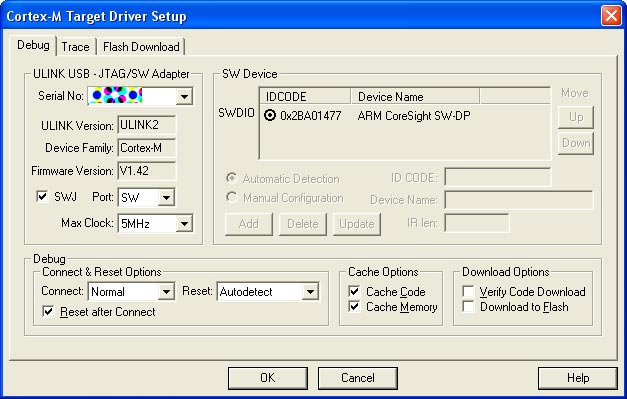Enable Download to Flash
Screen dimensions: 627x399
468,307
